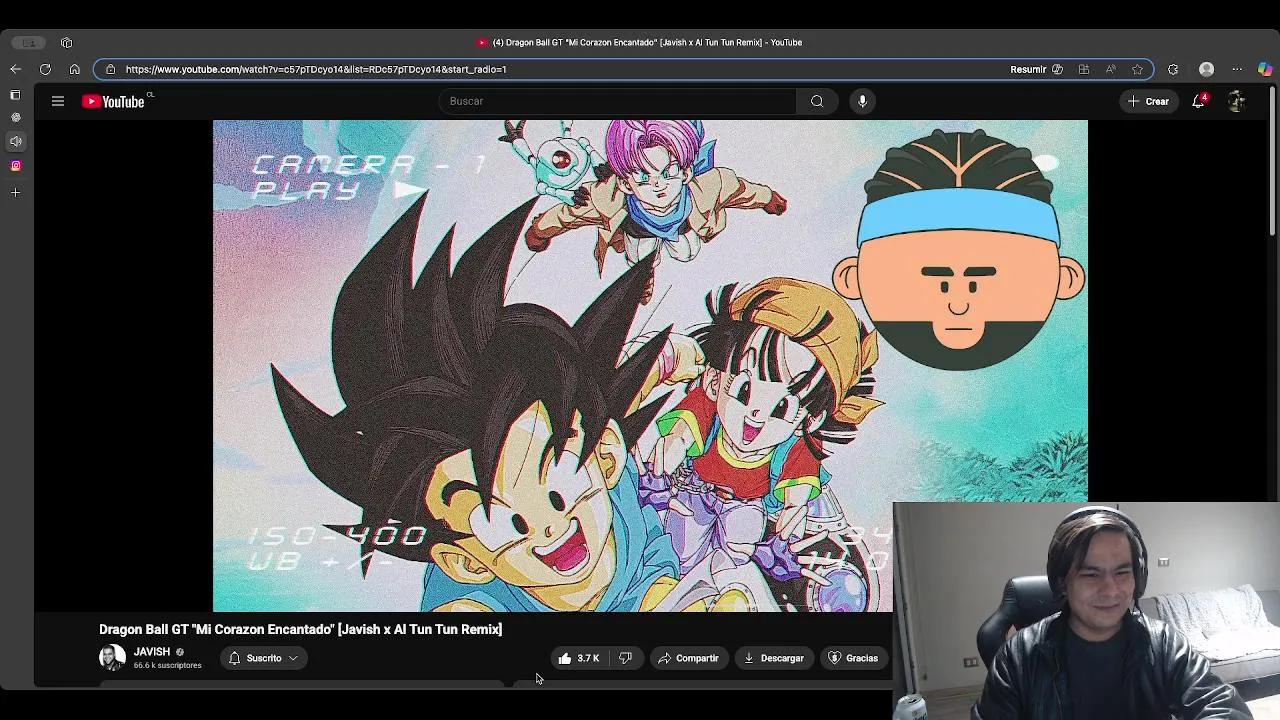
Task: Open browser extensions menu
Action: 1173,69
